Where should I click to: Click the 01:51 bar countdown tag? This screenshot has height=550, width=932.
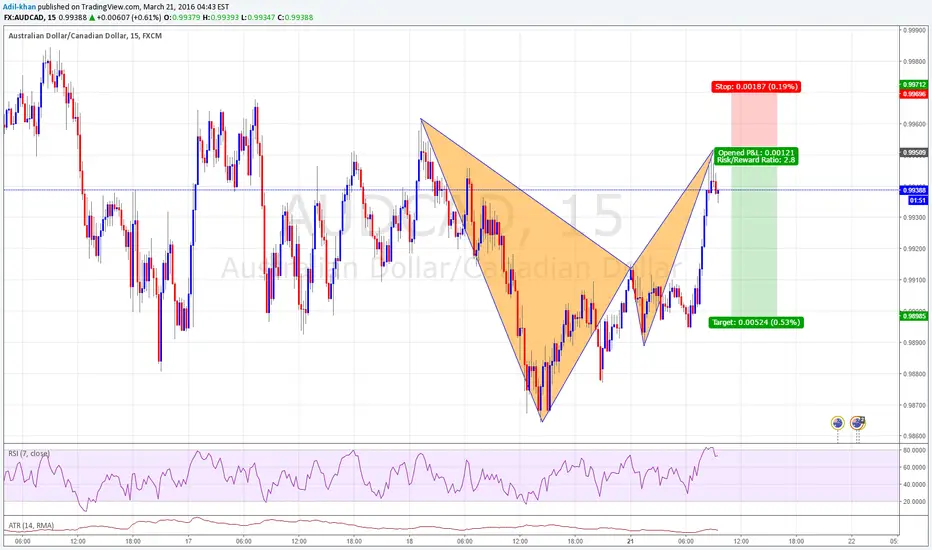pos(918,200)
